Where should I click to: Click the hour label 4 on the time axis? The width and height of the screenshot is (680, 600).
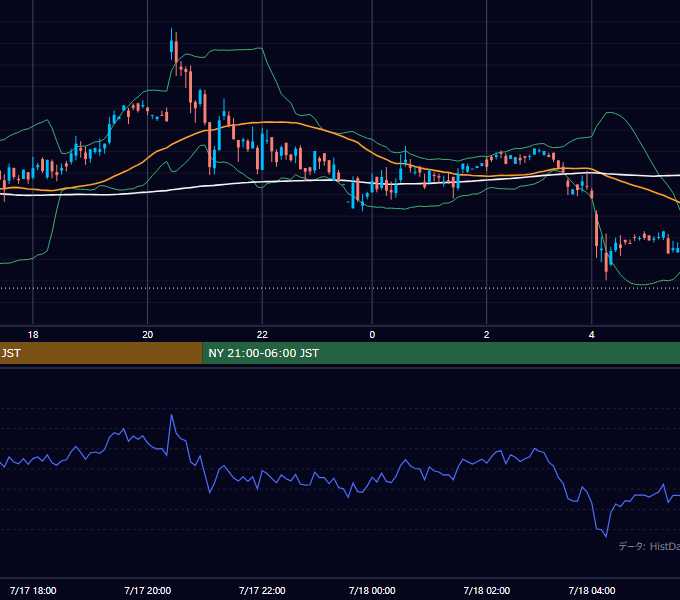click(x=592, y=335)
